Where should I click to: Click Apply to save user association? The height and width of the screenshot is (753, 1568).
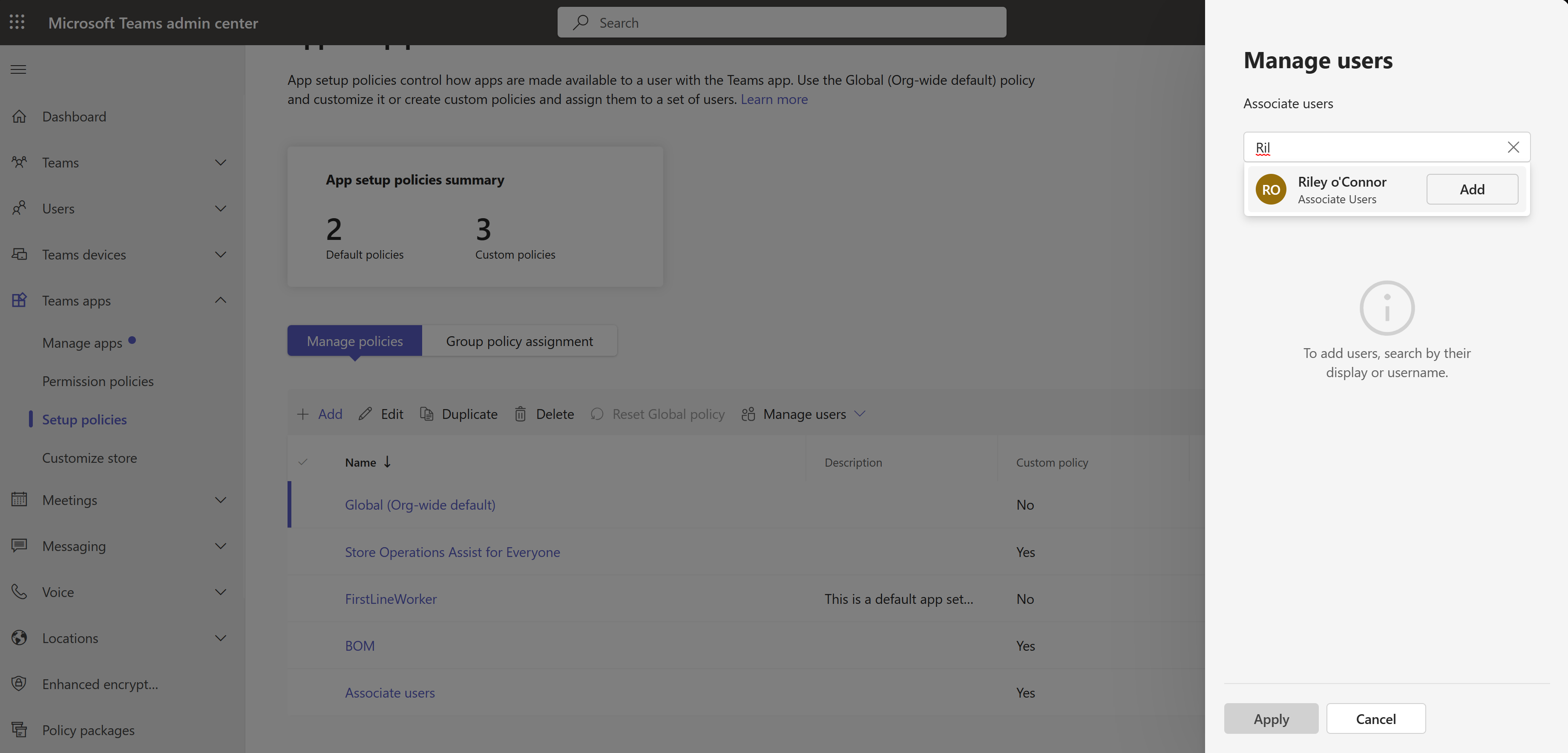(1271, 718)
